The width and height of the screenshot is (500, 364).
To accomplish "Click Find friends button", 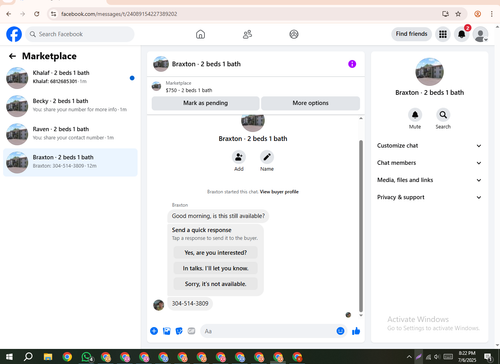I will point(411,34).
